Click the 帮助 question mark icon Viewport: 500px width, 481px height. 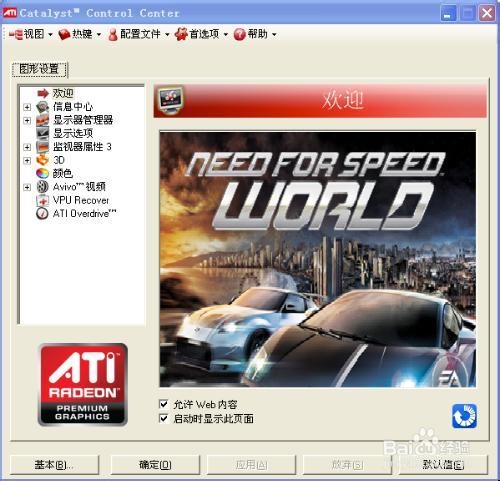pyautogui.click(x=240, y=34)
